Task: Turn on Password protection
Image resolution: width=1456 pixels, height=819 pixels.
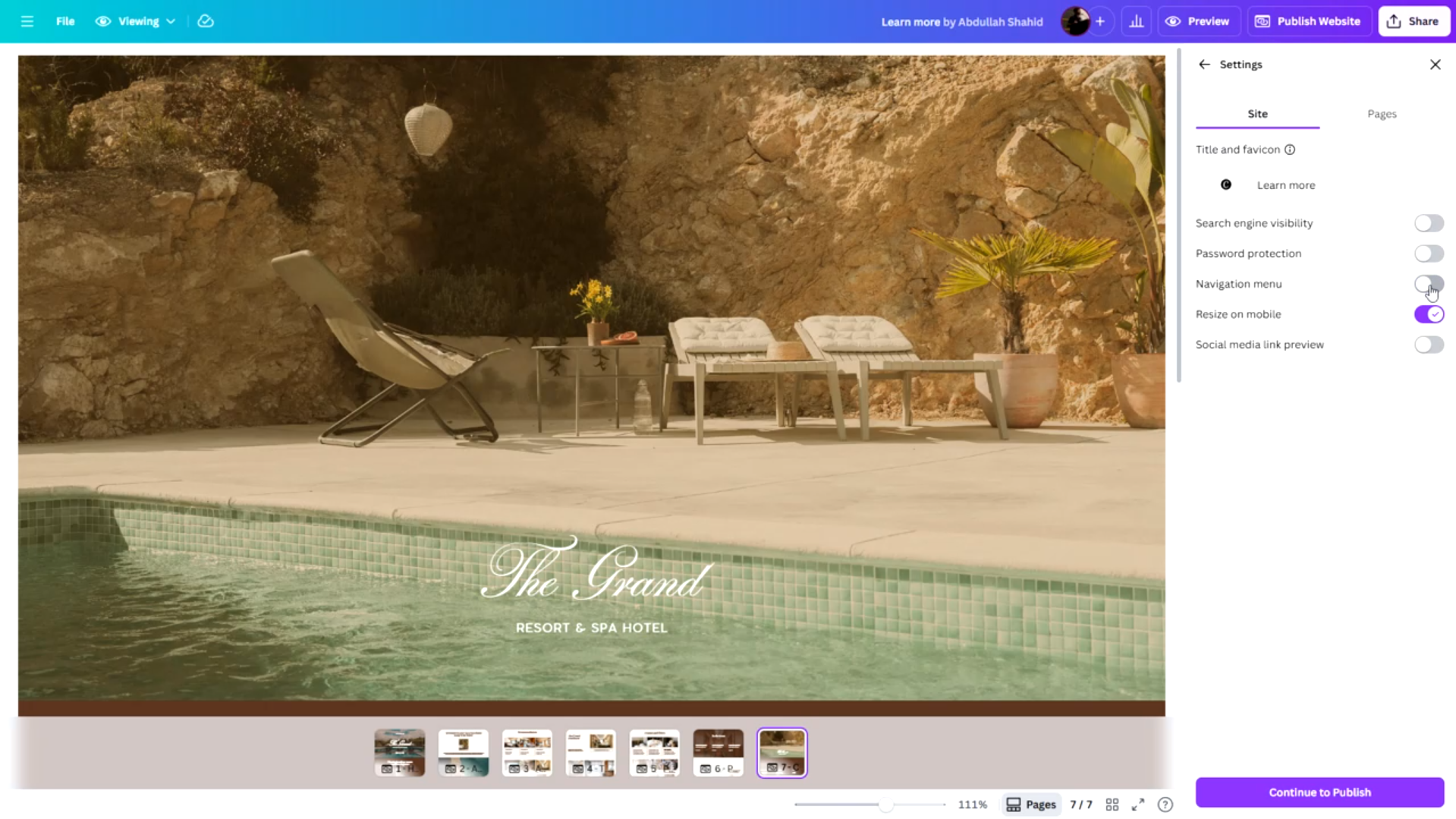Action: [x=1428, y=254]
